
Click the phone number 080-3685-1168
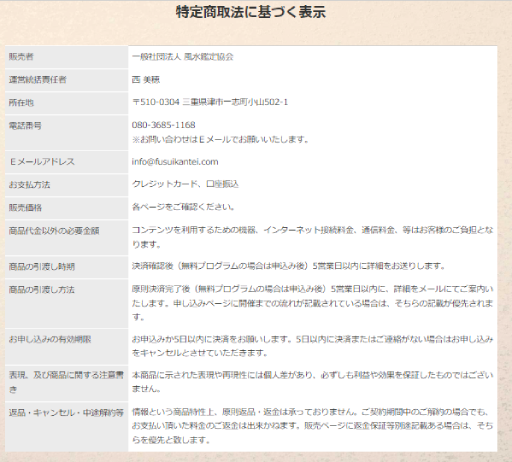[x=163, y=125]
